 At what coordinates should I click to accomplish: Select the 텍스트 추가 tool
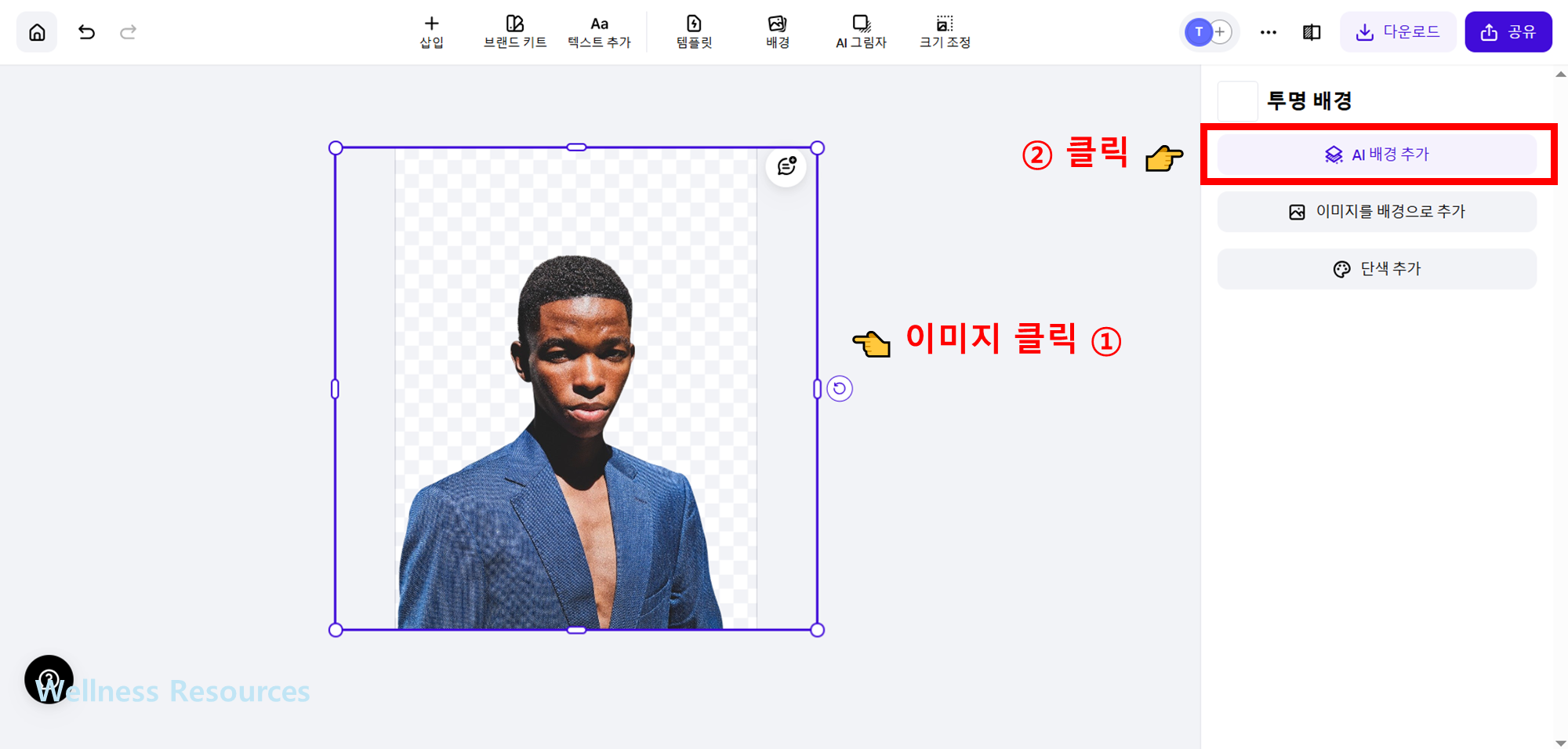point(599,32)
